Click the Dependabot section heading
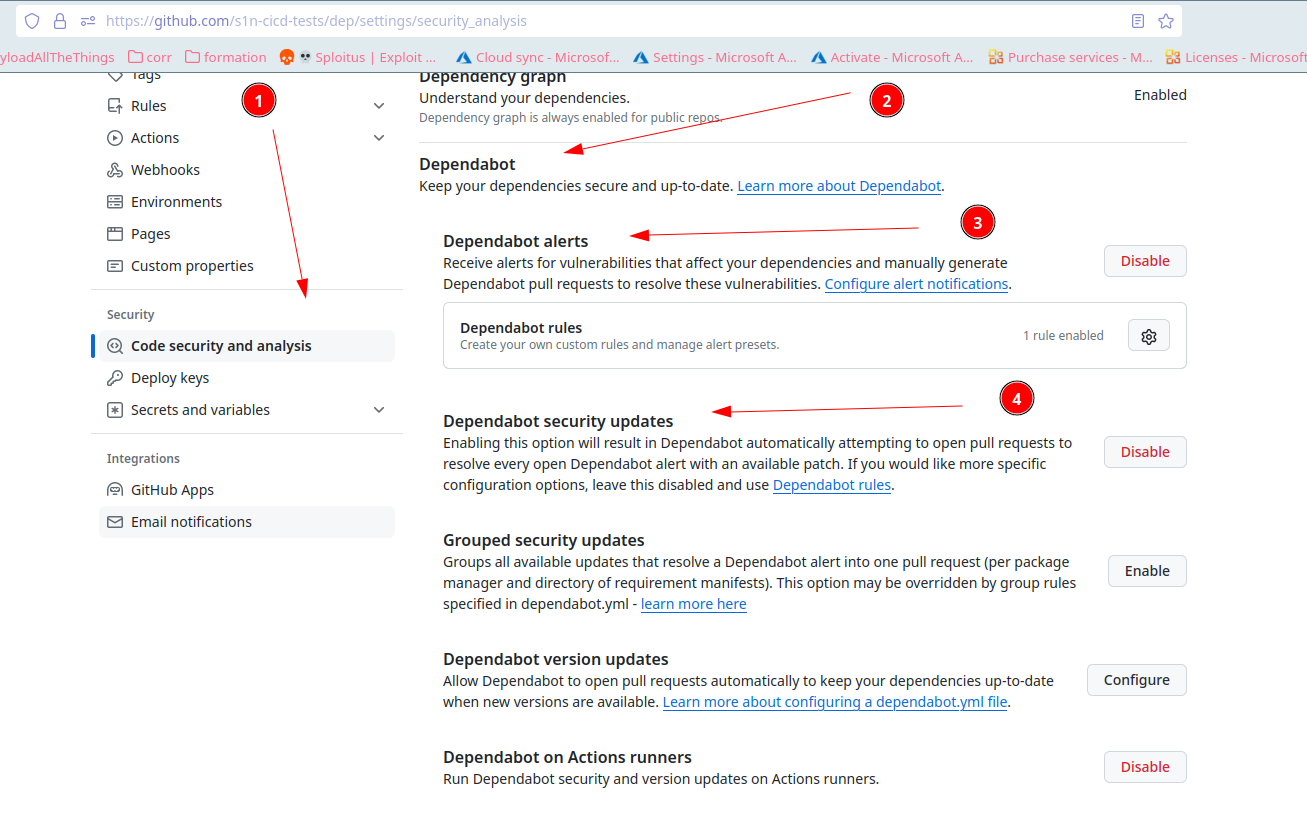1307x819 pixels. [x=467, y=164]
